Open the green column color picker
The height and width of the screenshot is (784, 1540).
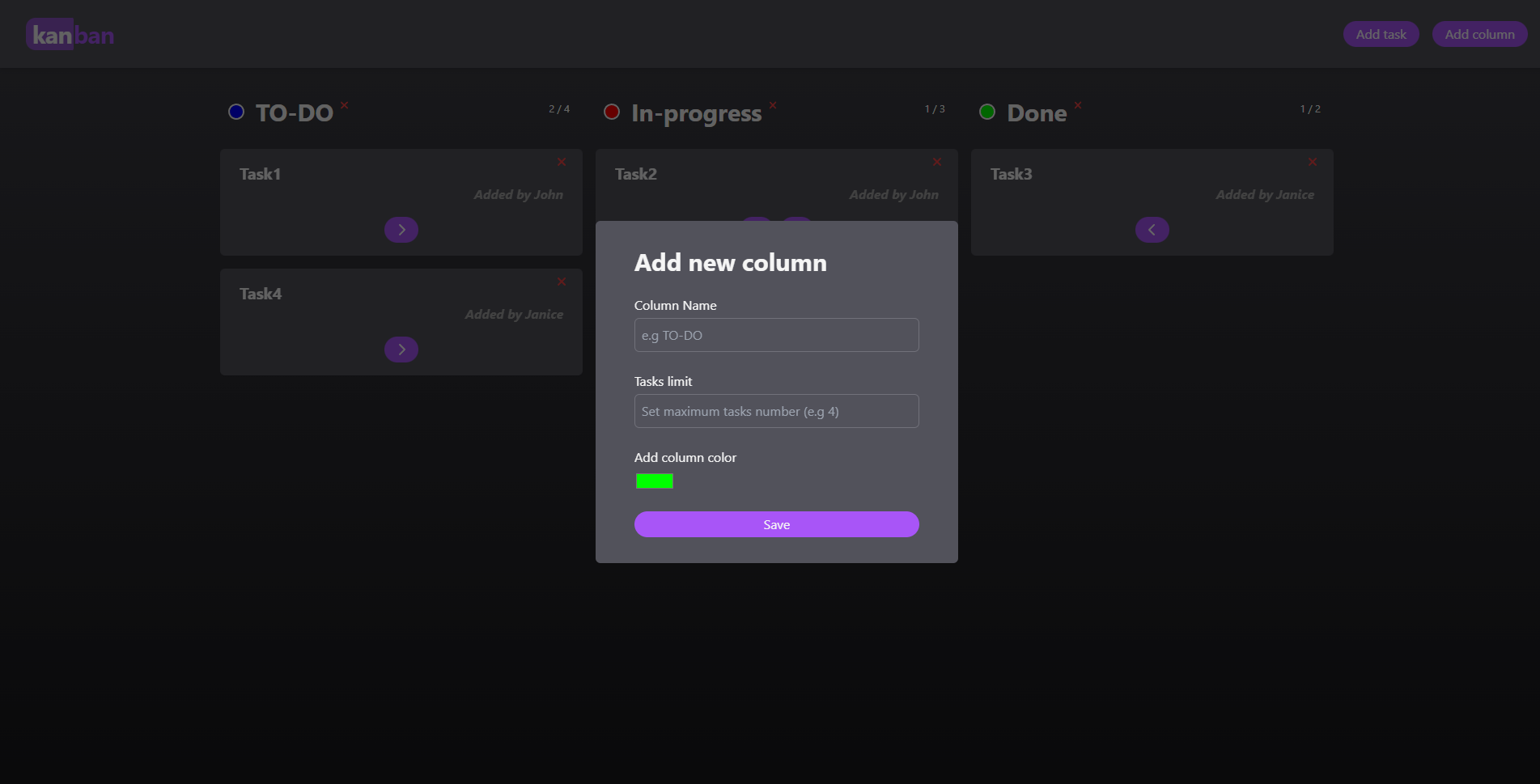[x=654, y=481]
